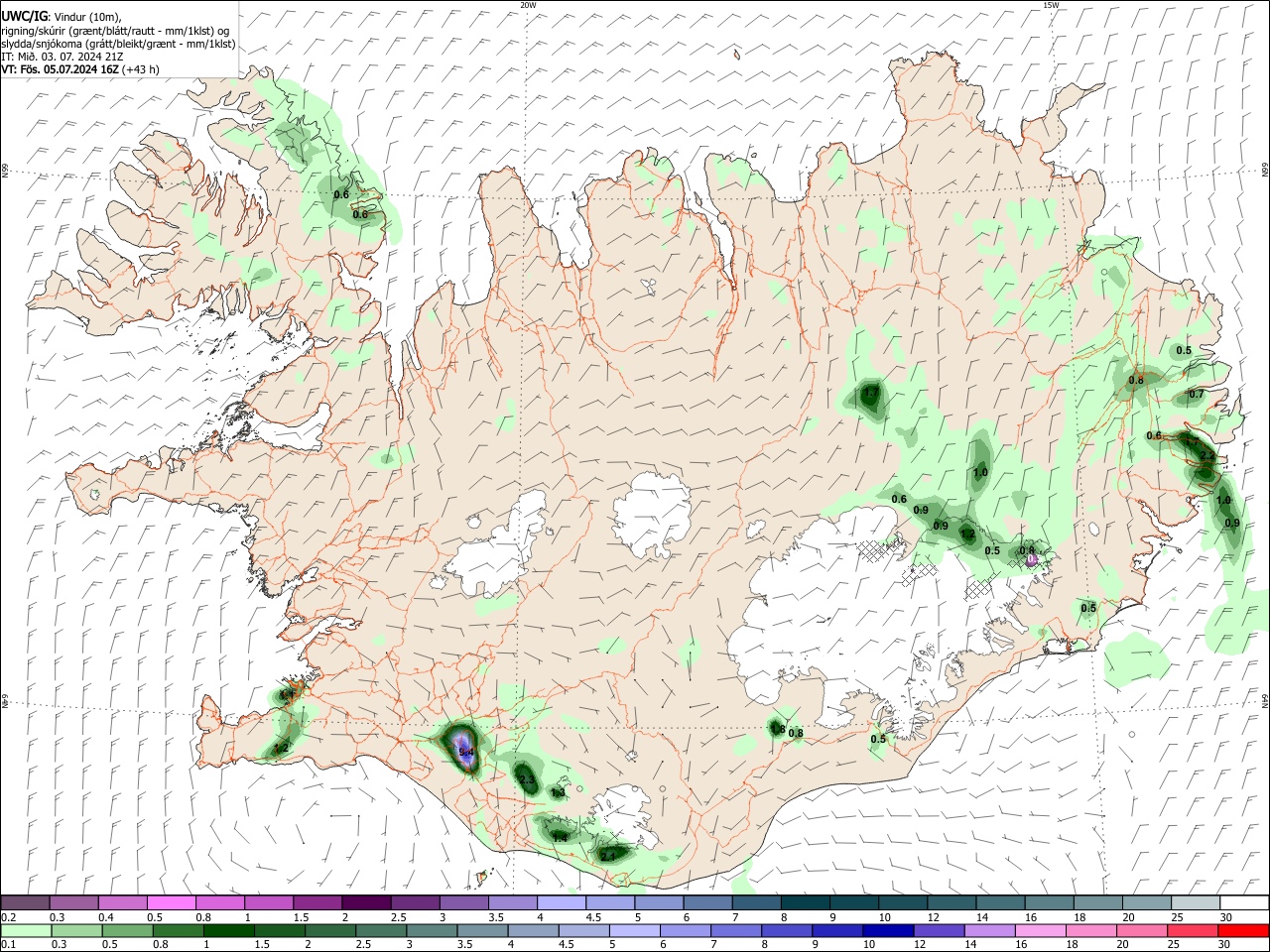Click the 'UWC/IG' title text
1270x952 pixels.
click(24, 16)
